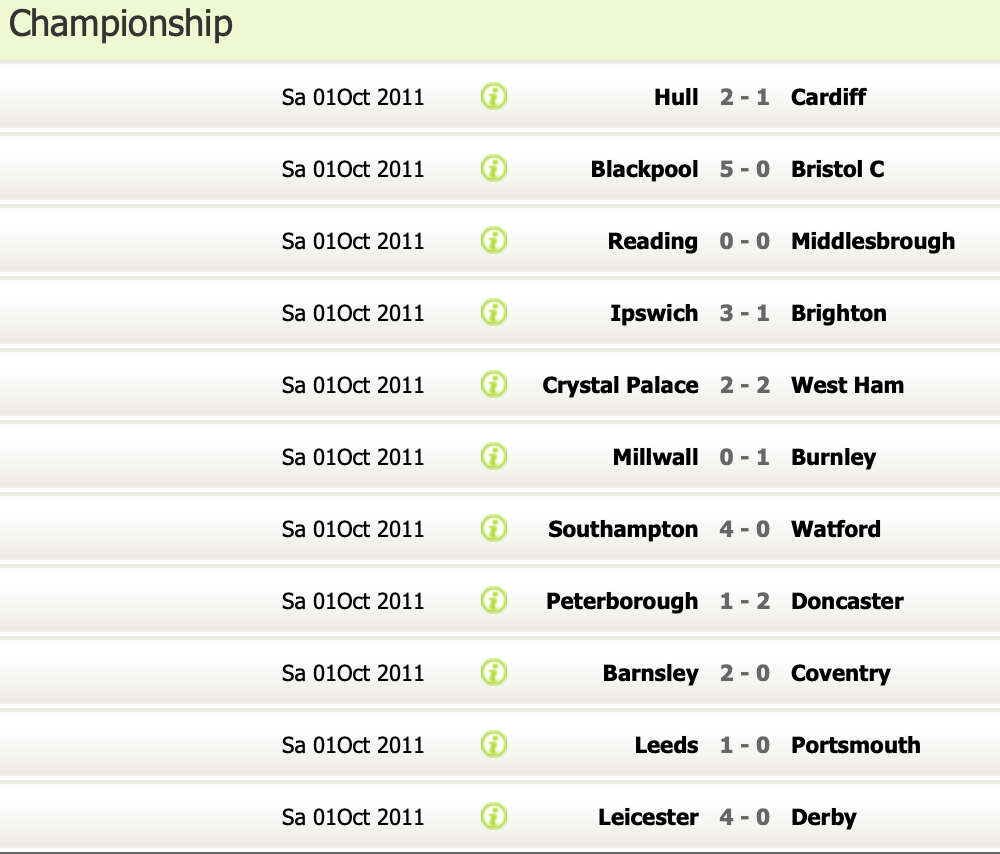Click the Doncaster team name
Viewport: 1000px width, 854px height.
[847, 601]
